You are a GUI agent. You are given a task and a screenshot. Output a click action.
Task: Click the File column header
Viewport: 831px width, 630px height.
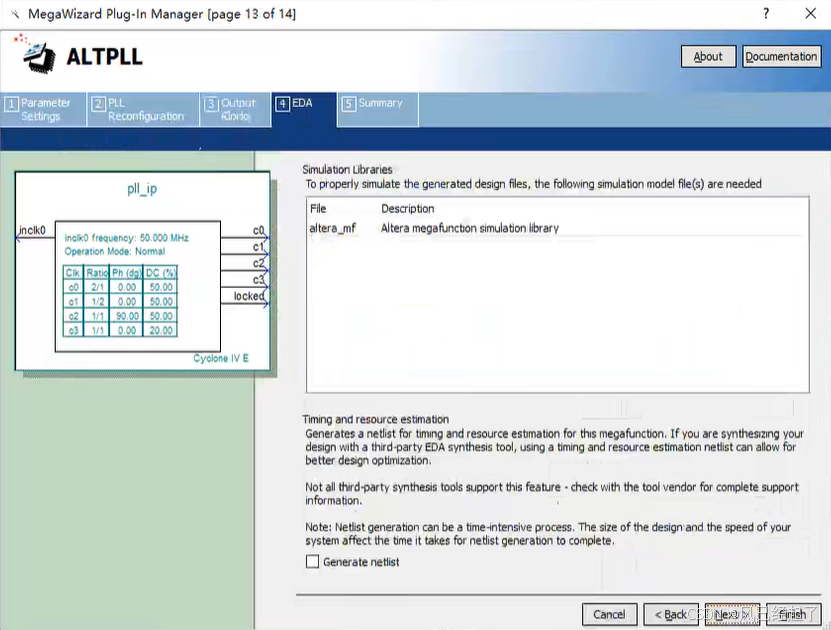click(x=318, y=209)
